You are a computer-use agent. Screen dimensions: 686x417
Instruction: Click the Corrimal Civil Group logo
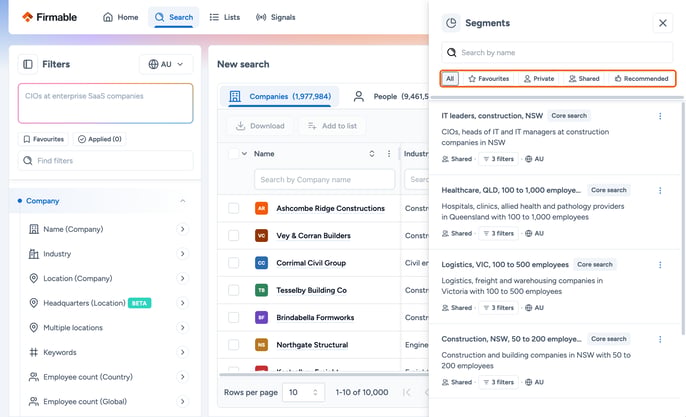pyautogui.click(x=261, y=263)
